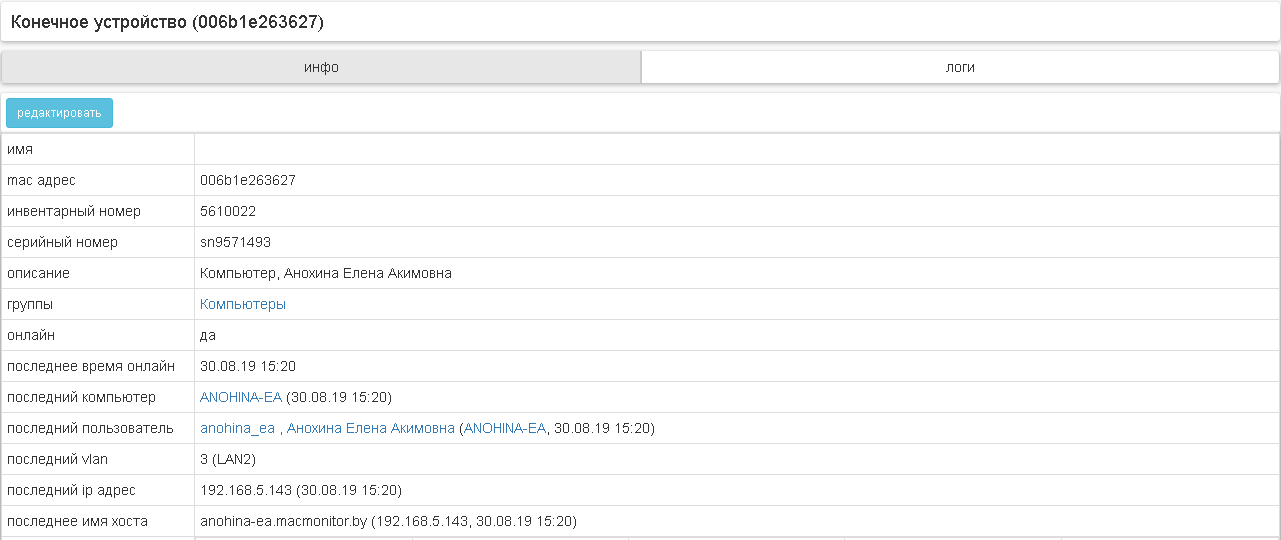Click the последний ip адрес value

click(300, 490)
